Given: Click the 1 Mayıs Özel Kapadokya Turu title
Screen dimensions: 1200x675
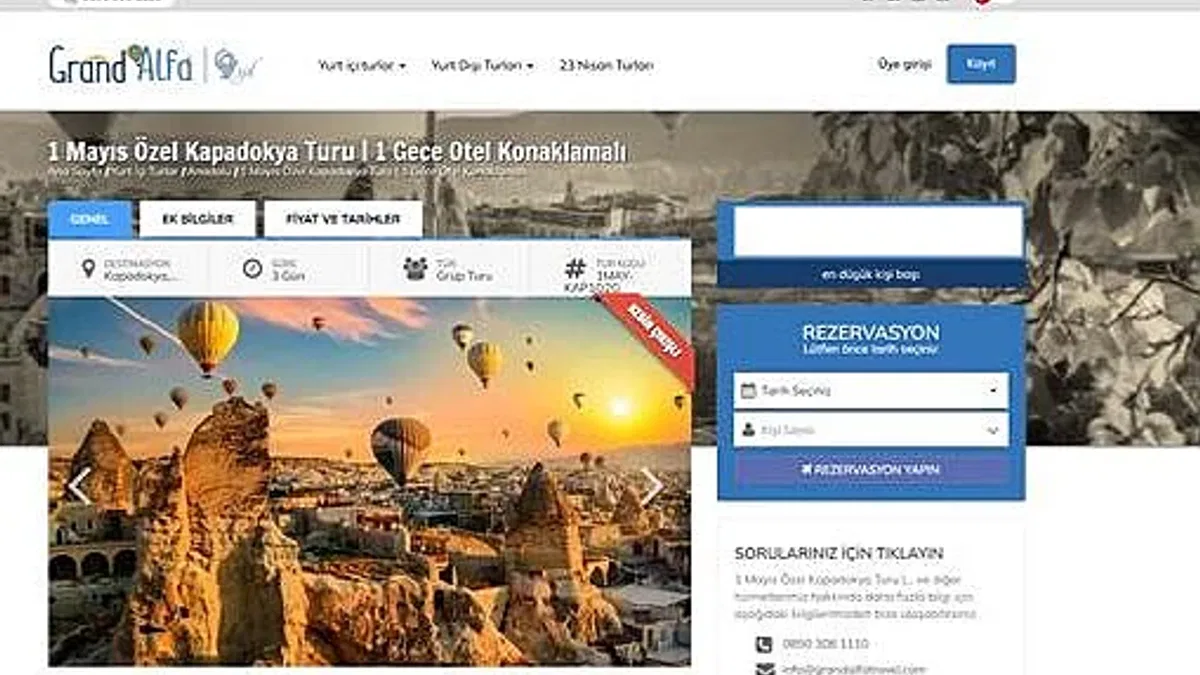Looking at the screenshot, I should [337, 151].
